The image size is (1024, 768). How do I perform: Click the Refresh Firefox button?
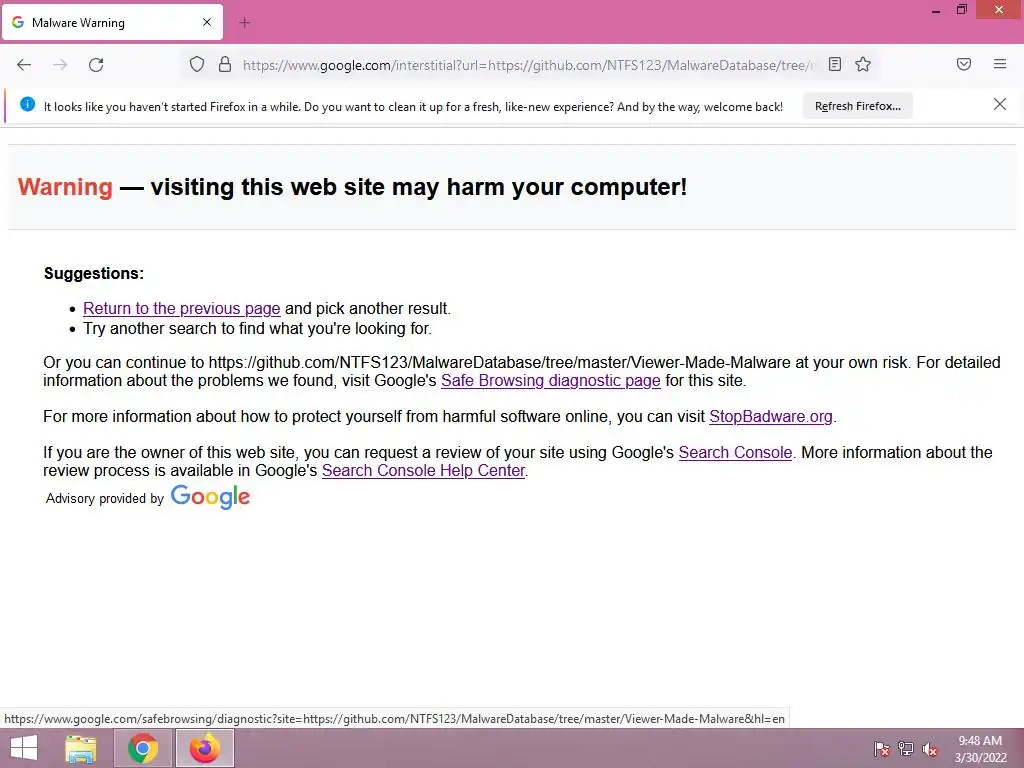coord(857,106)
